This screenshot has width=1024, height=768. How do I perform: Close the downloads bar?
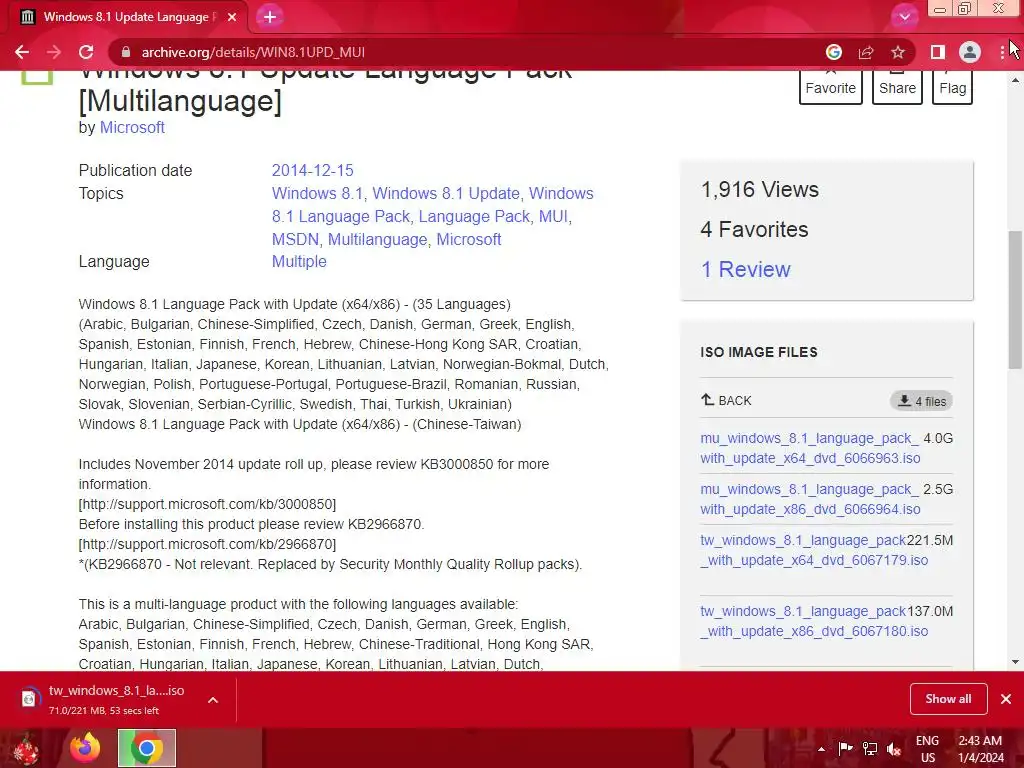tap(1006, 699)
